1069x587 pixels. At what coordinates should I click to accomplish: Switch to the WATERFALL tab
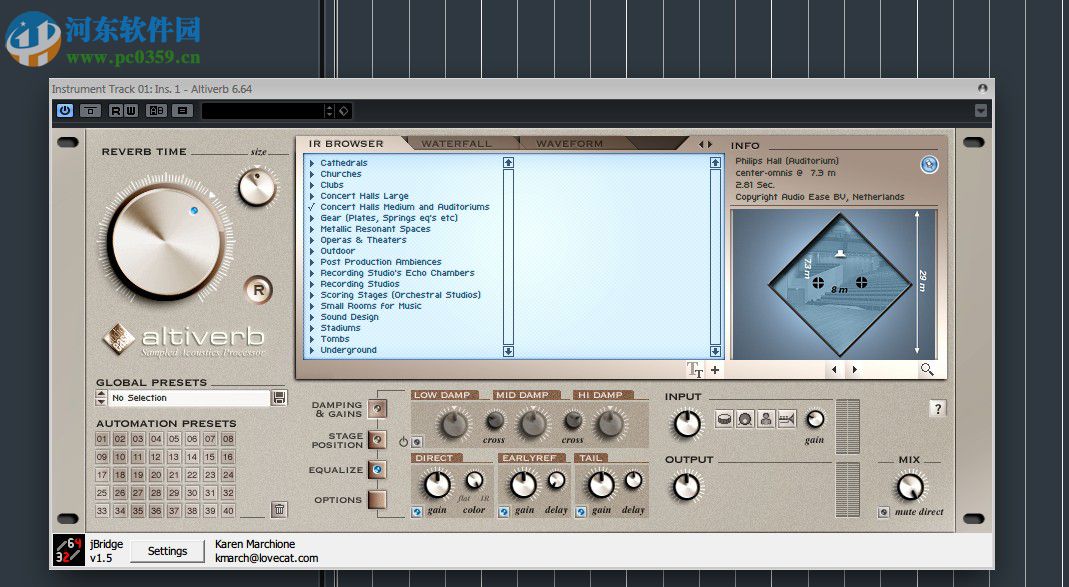458,143
